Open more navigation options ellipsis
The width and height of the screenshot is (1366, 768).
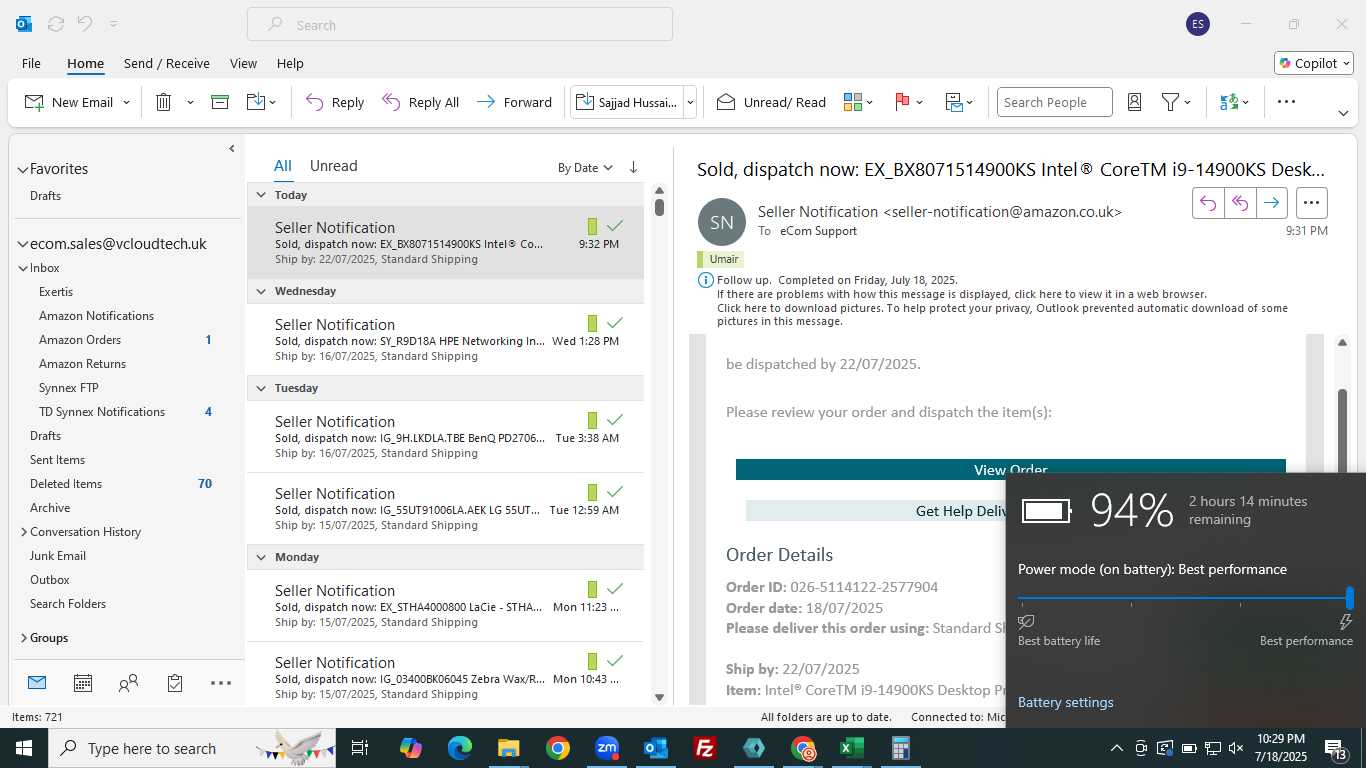pos(221,683)
